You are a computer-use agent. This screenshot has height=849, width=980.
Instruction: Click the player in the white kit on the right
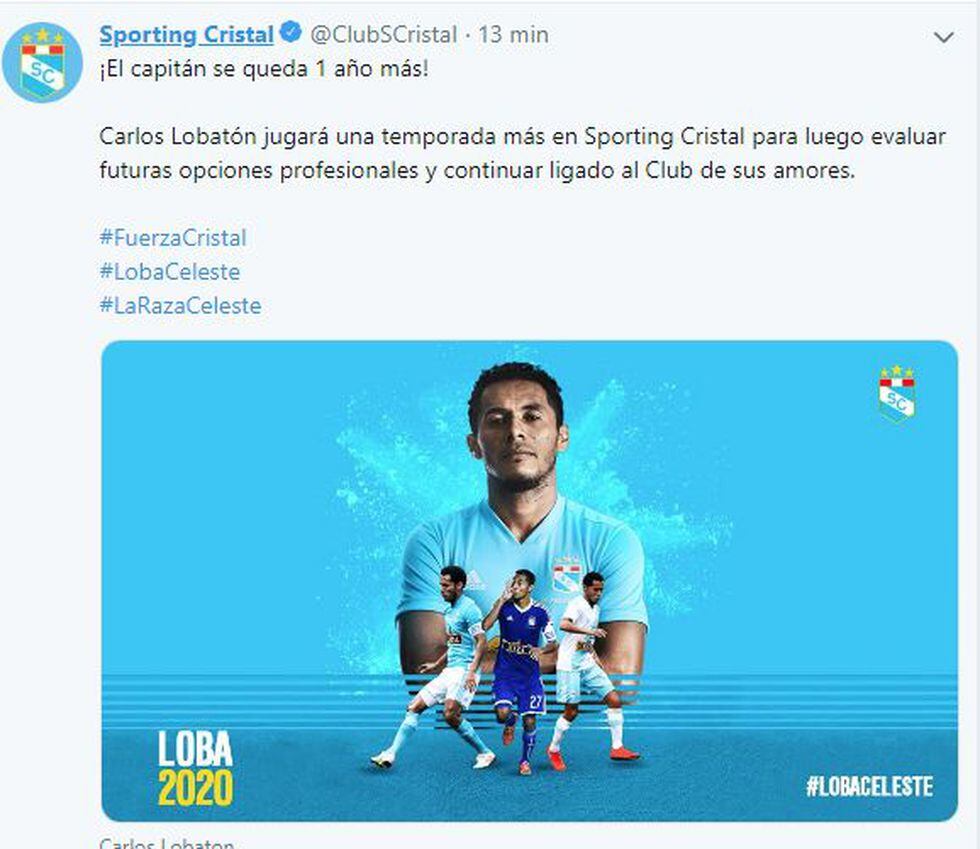click(x=591, y=669)
